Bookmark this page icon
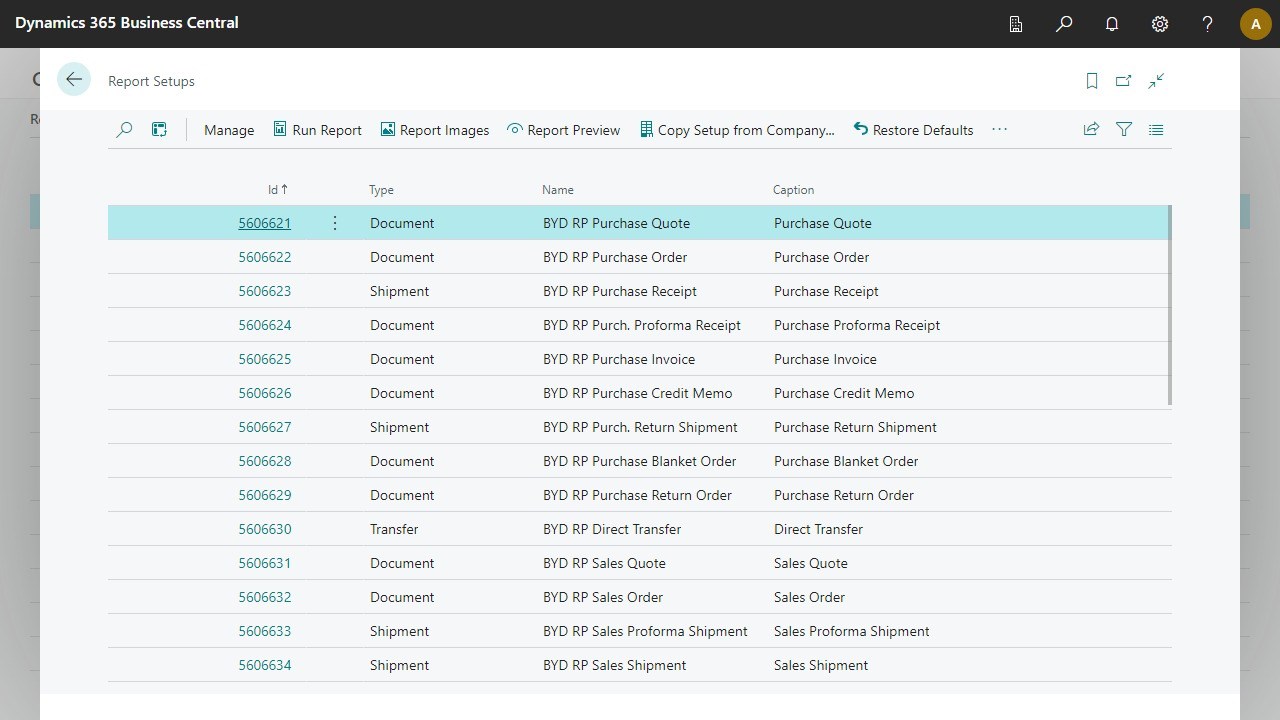 [x=1092, y=81]
